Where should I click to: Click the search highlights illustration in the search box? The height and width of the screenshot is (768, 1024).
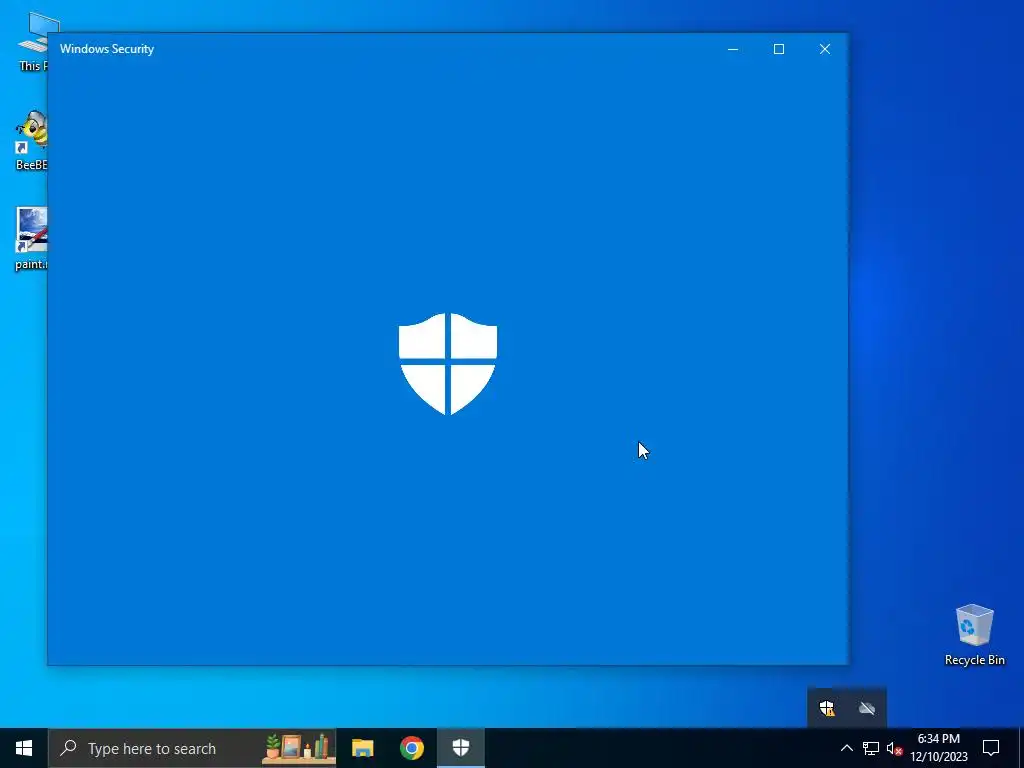[298, 748]
